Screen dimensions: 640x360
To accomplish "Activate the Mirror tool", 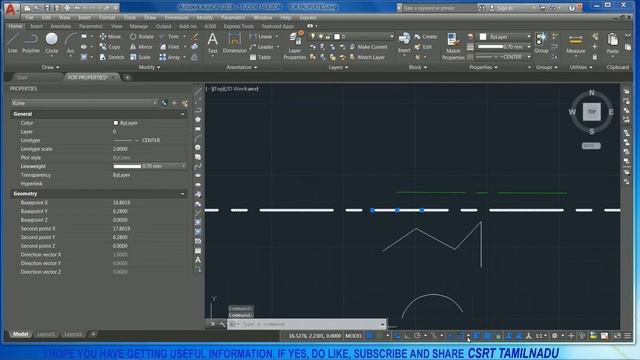I will pos(141,47).
